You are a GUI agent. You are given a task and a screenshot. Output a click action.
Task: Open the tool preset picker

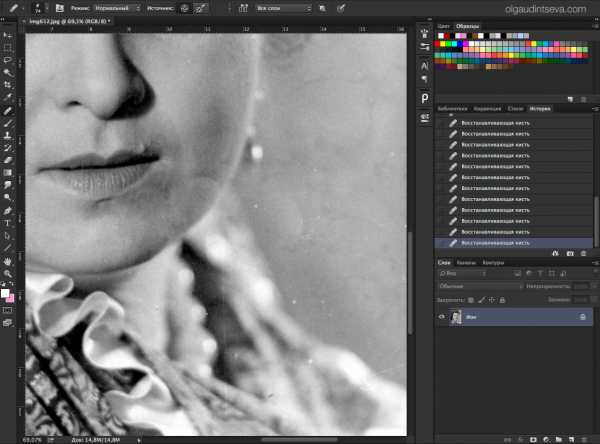(x=15, y=8)
